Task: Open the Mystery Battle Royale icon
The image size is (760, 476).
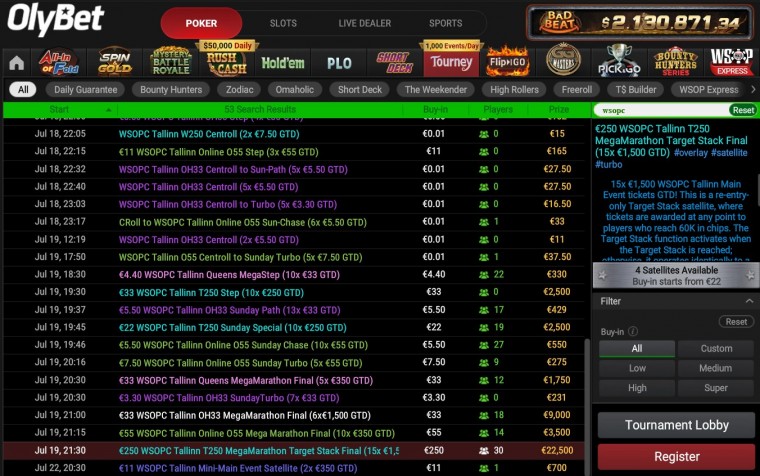Action: 171,62
